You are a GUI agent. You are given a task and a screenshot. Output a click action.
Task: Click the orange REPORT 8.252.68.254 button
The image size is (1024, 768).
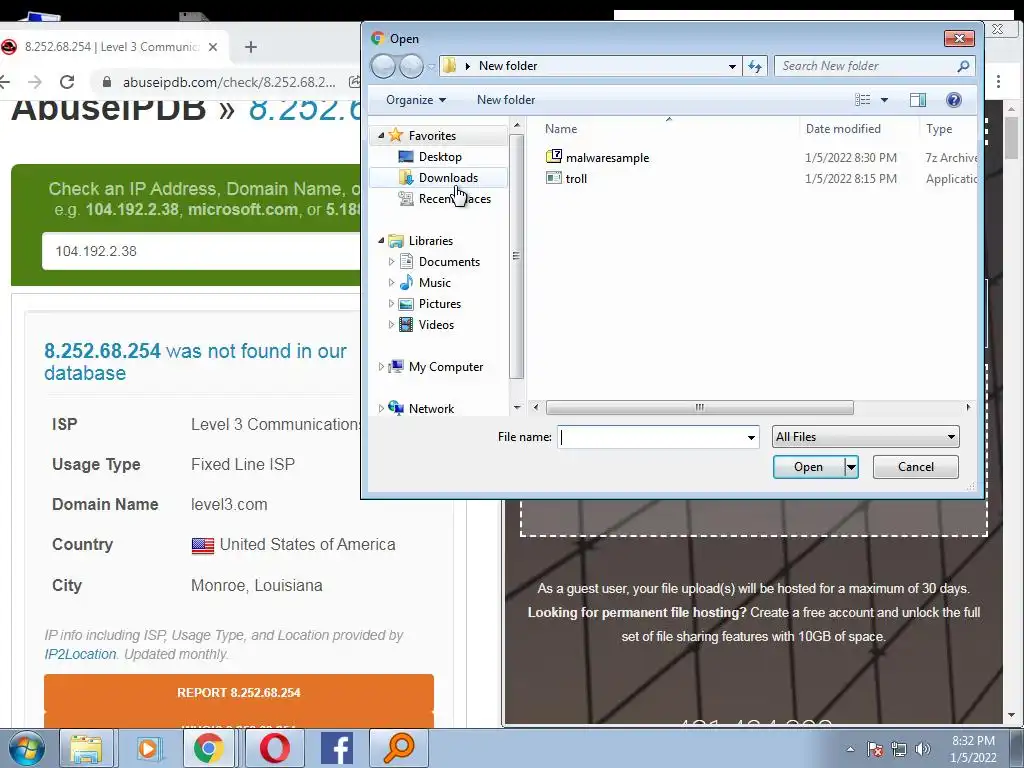pos(239,692)
